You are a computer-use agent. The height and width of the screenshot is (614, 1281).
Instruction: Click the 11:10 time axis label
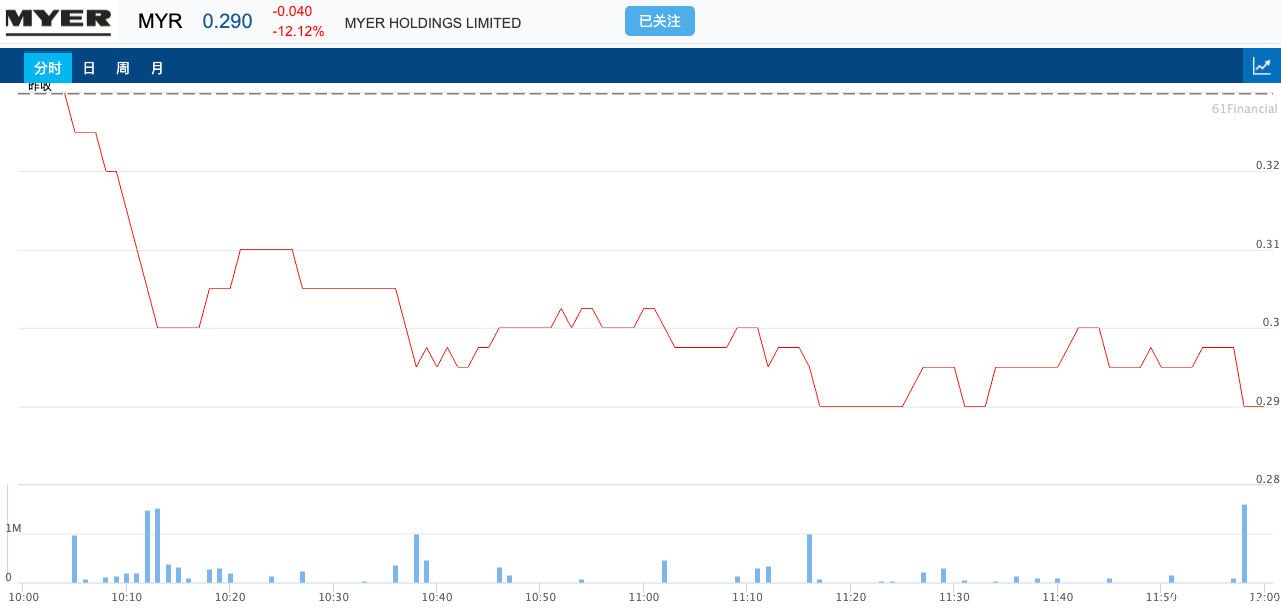click(x=747, y=597)
